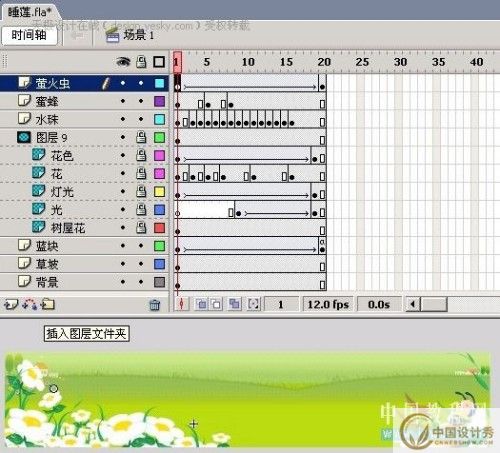Click the edit multiple frames button
The width and height of the screenshot is (500, 453).
(x=235, y=304)
